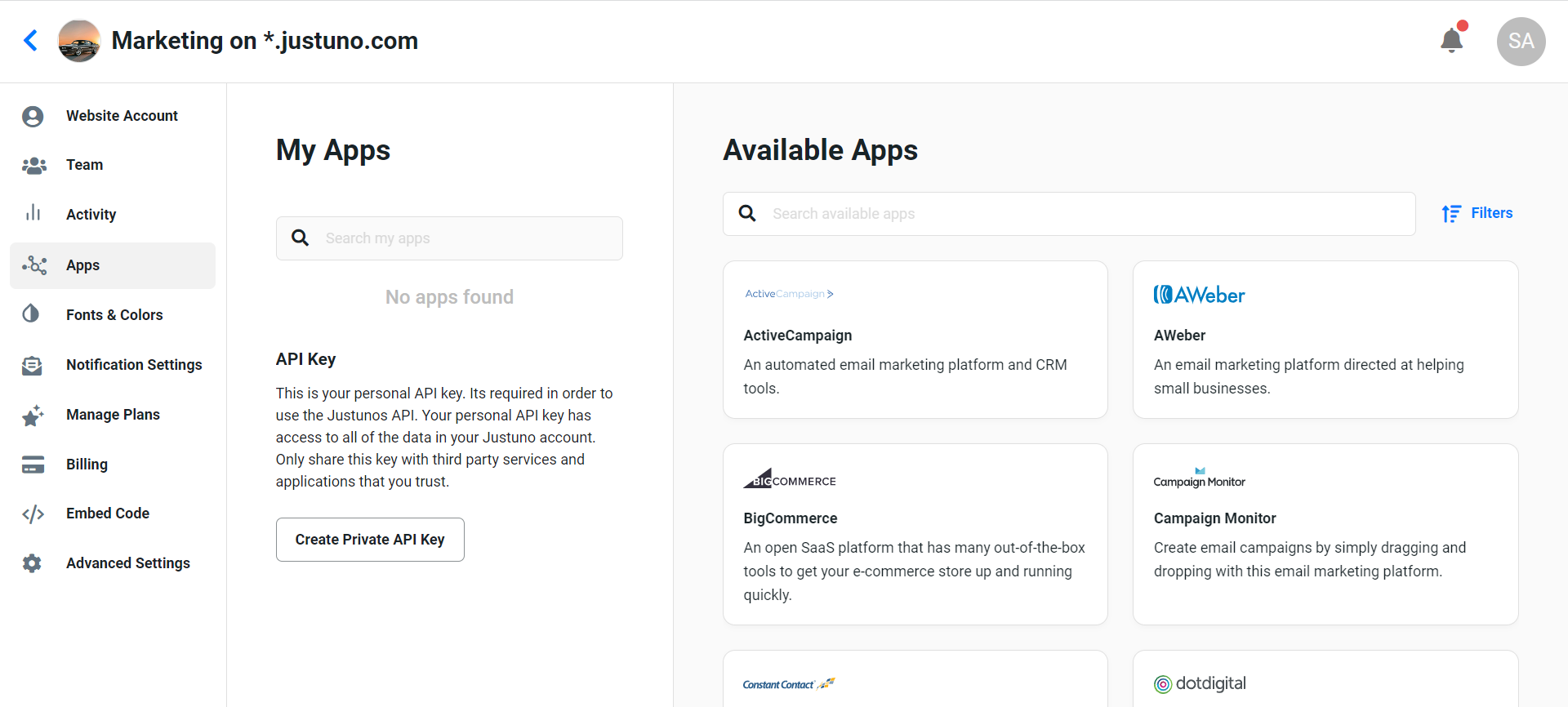Go to Manage Plans

point(113,415)
